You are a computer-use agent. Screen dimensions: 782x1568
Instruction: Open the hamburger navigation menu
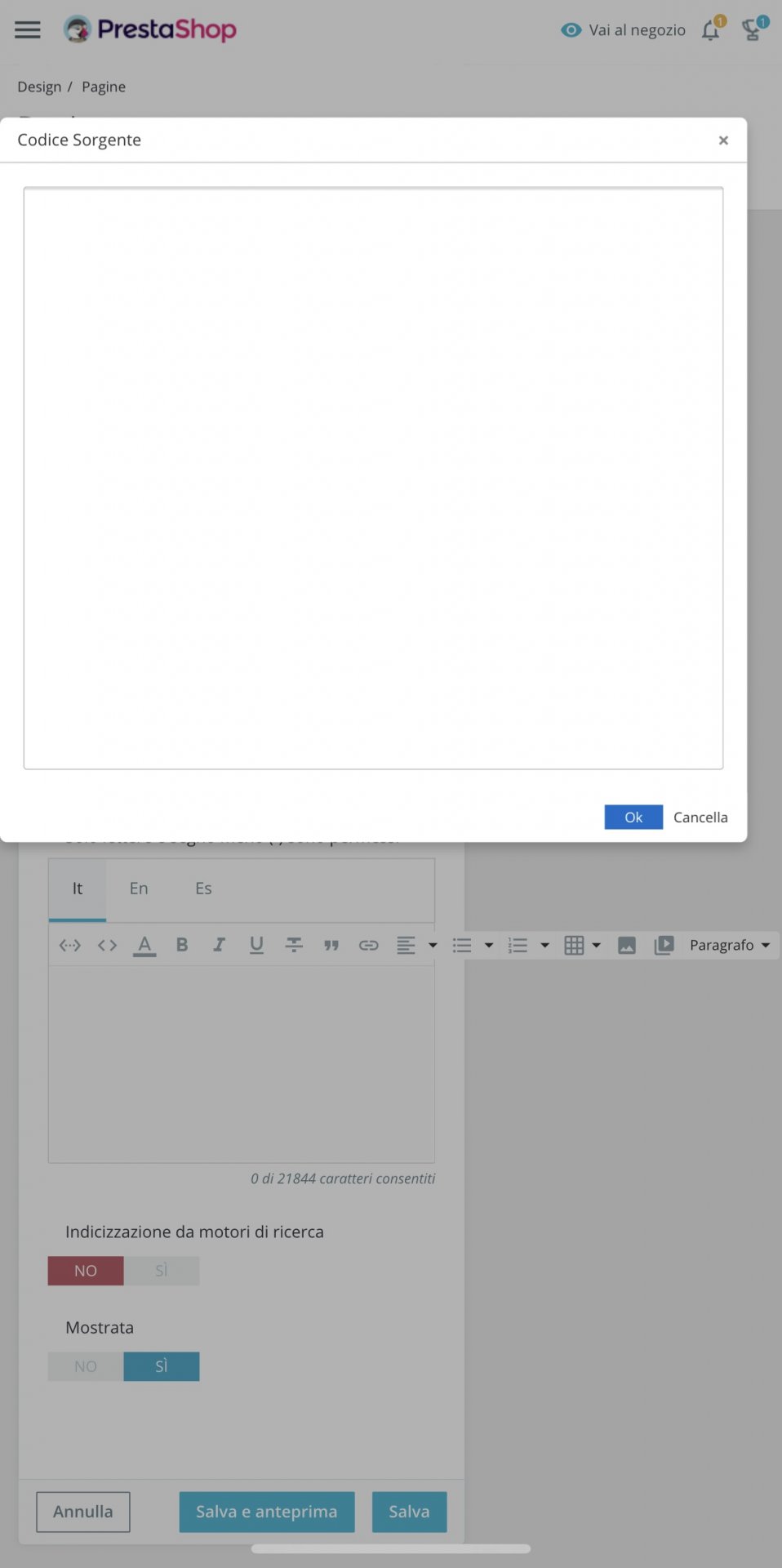coord(28,30)
